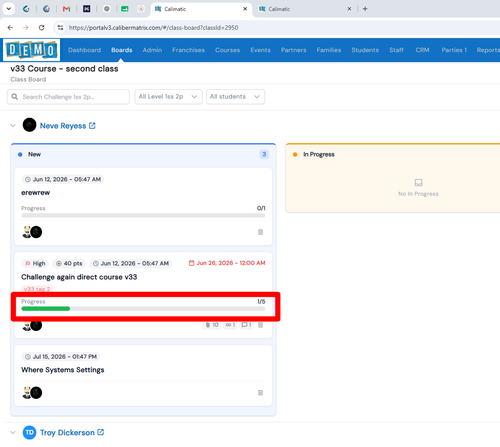The image size is (500, 447).
Task: Click the attachments count icon showing 10
Action: [212, 325]
